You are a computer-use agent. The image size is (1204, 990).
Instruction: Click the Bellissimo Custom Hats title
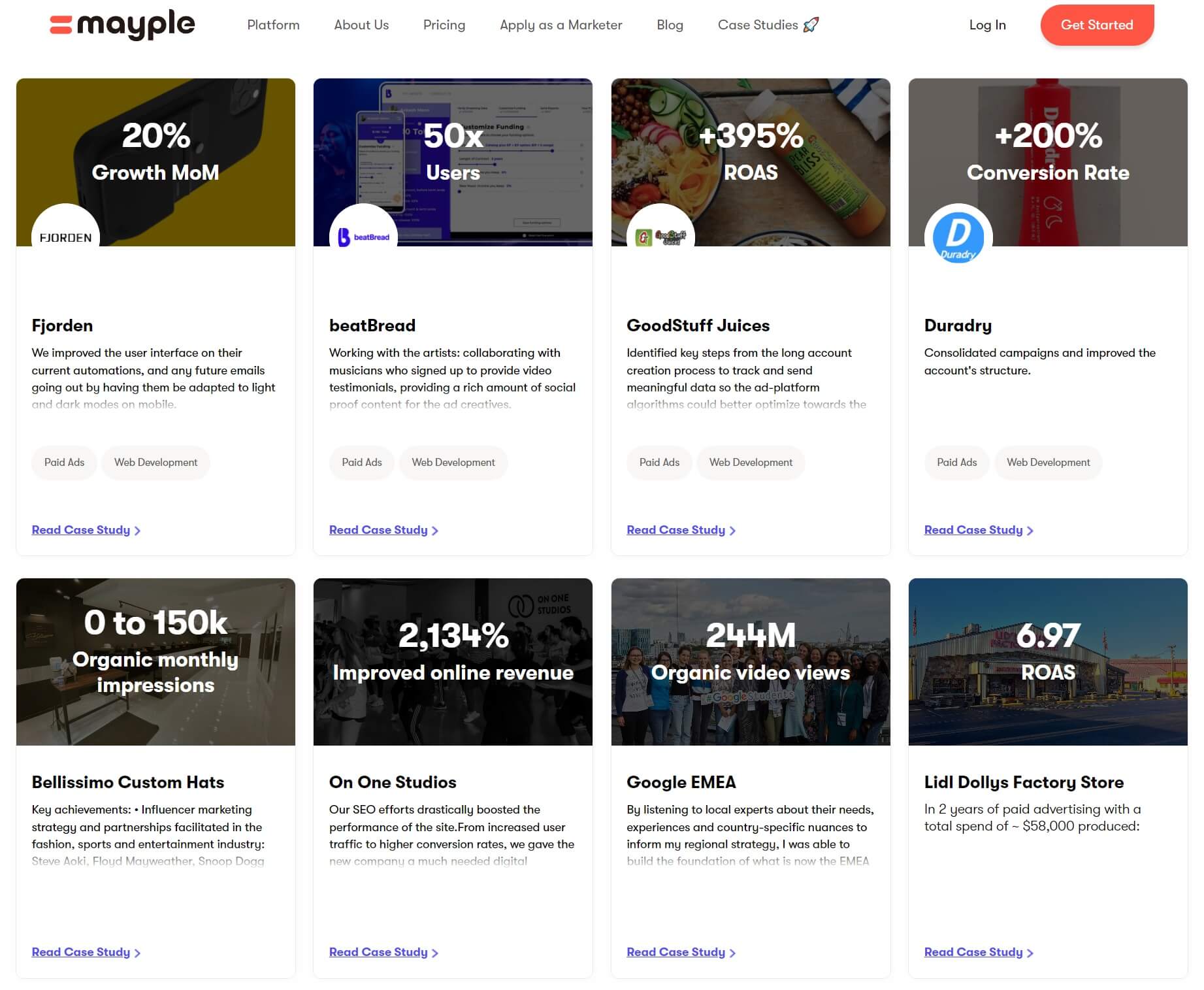point(127,782)
